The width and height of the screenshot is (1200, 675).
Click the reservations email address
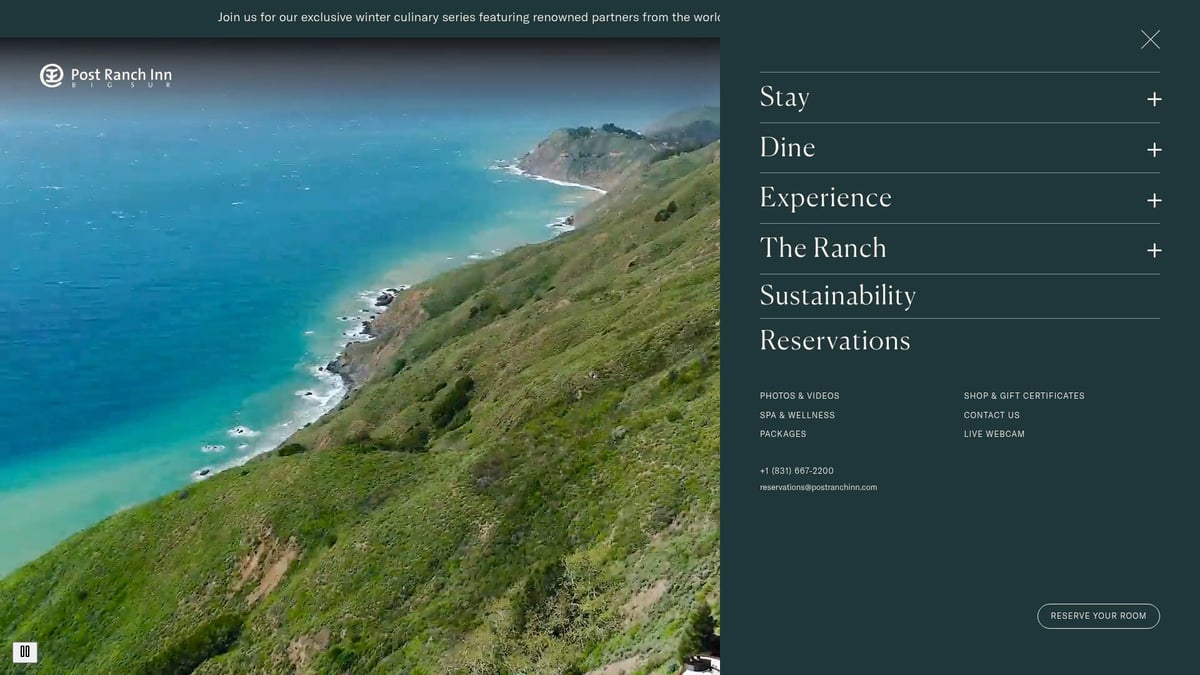[818, 487]
